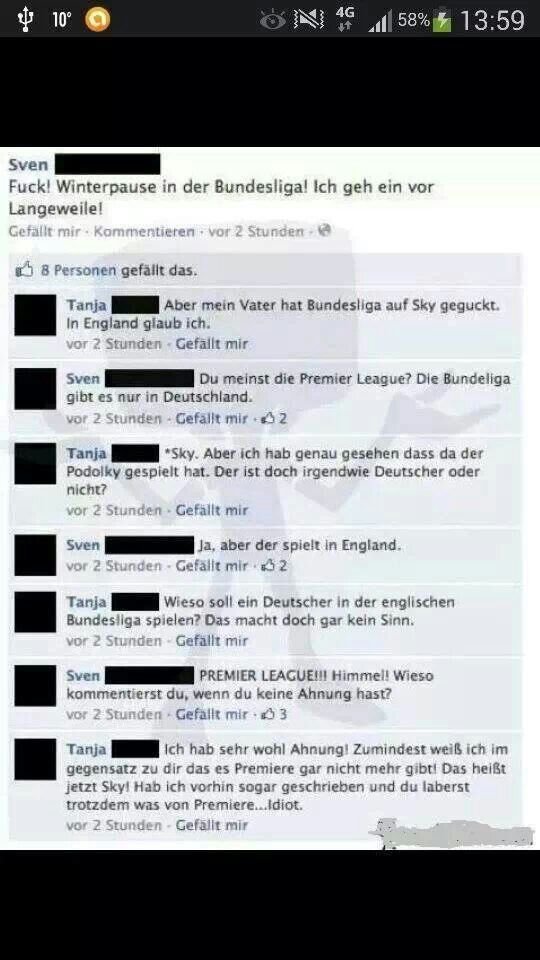The image size is (540, 960).
Task: Tap thumbs-up count 3 on PREMIER LEAGUE comment
Action: (x=275, y=714)
